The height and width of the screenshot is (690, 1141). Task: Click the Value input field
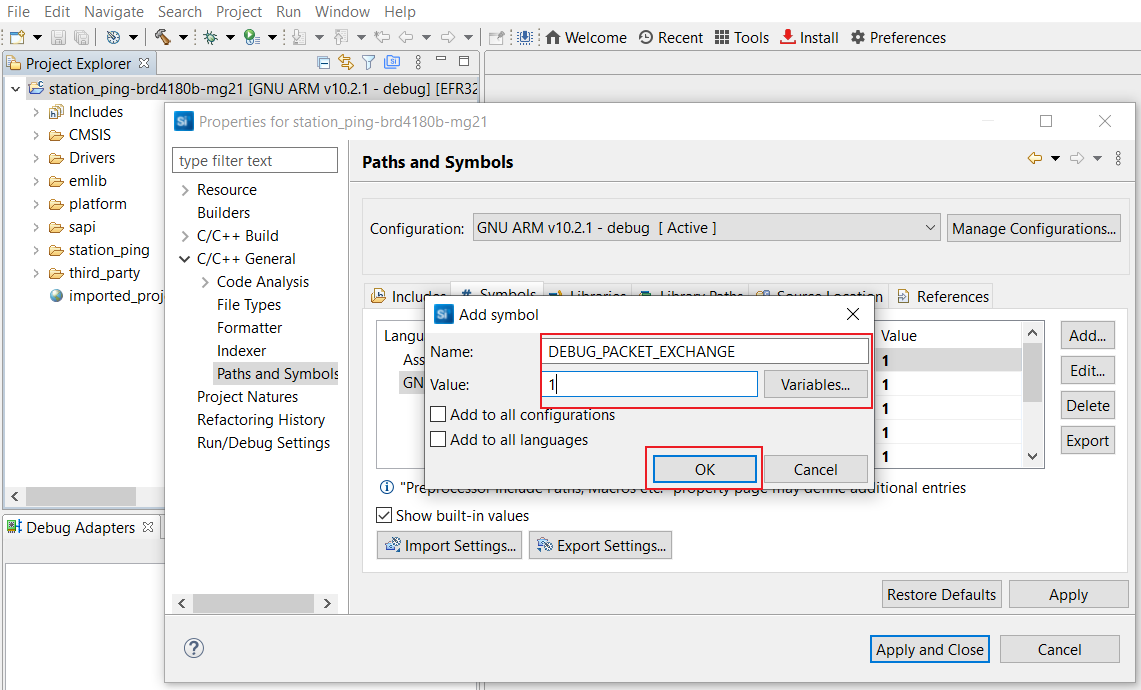coord(650,384)
